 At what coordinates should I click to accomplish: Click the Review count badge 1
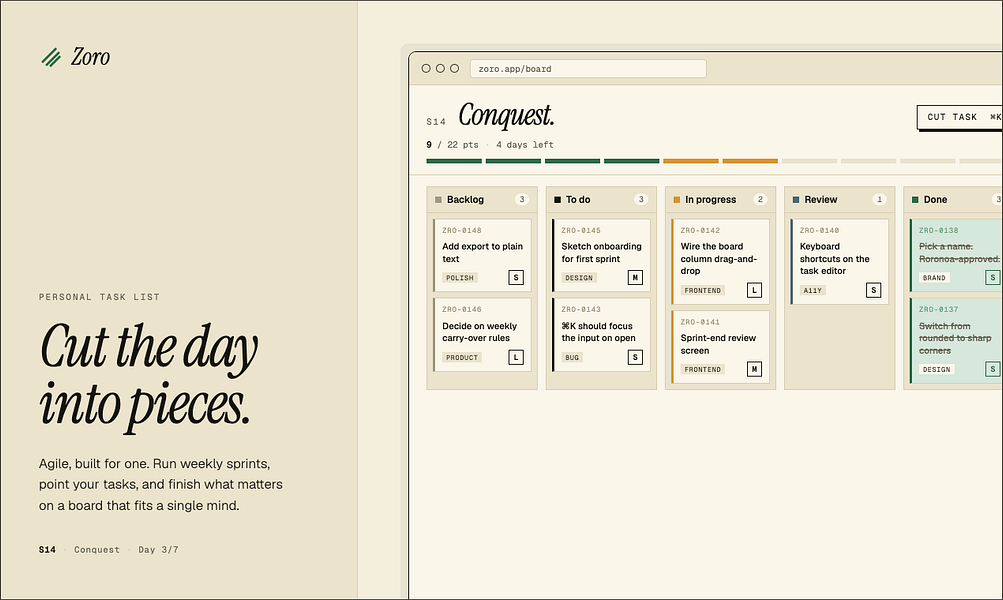tap(880, 200)
